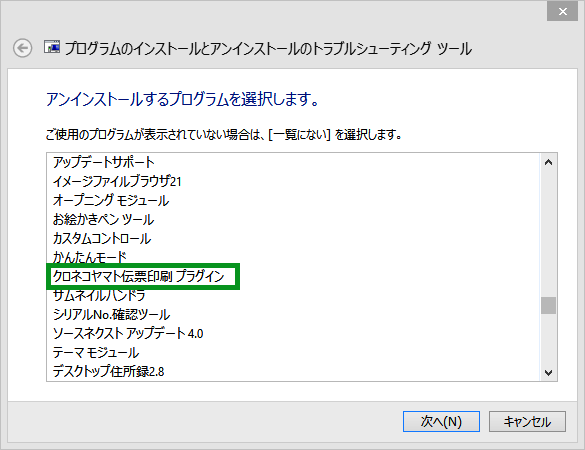Click the back arrow button

(22, 48)
